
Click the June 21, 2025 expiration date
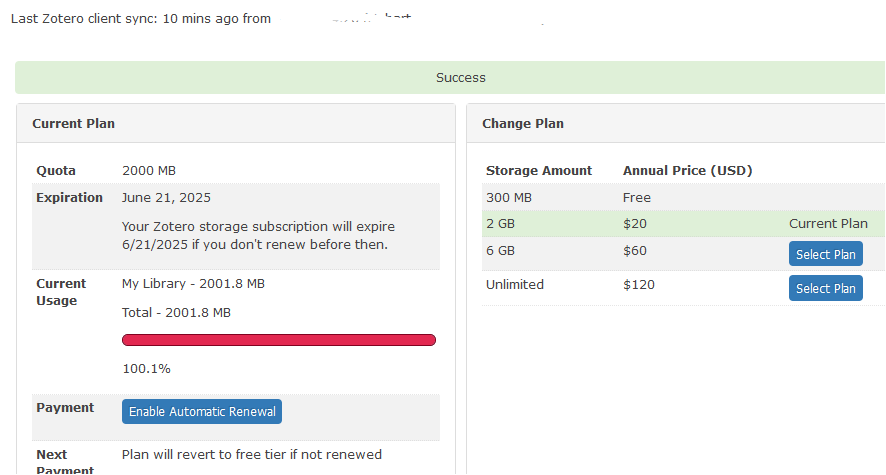[x=166, y=198]
